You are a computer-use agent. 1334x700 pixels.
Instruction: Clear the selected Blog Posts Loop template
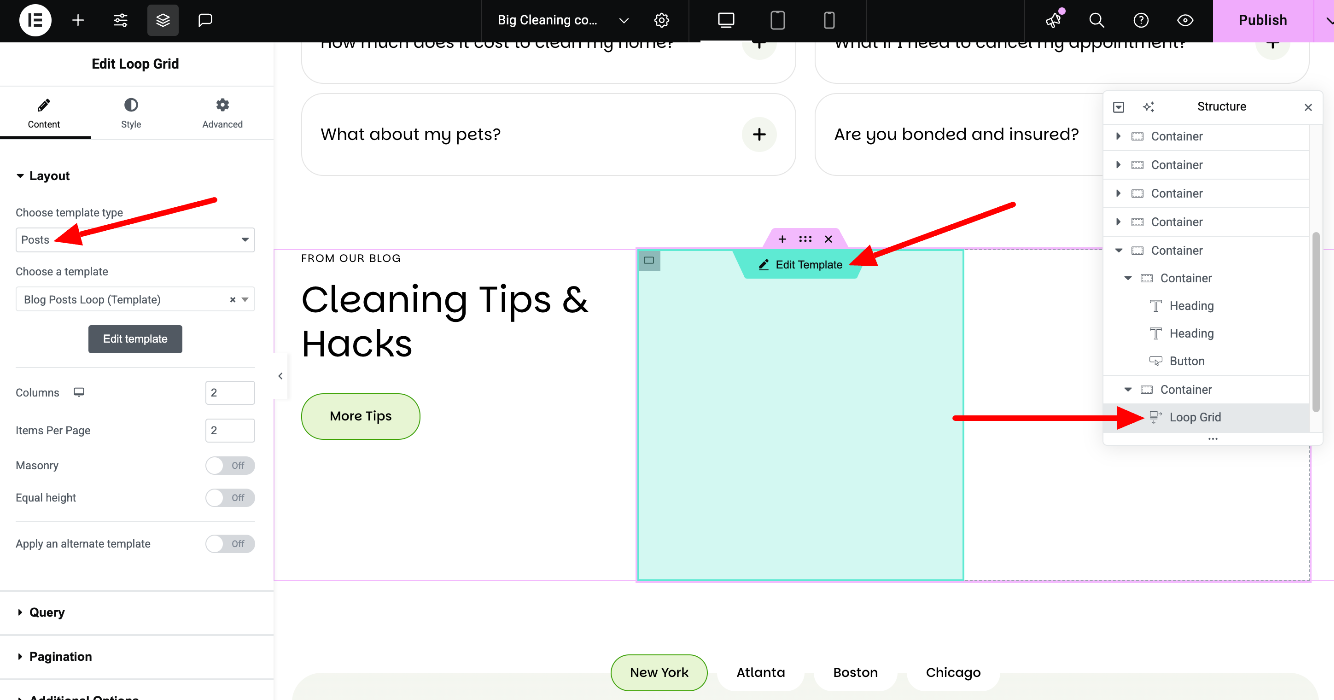pos(232,300)
